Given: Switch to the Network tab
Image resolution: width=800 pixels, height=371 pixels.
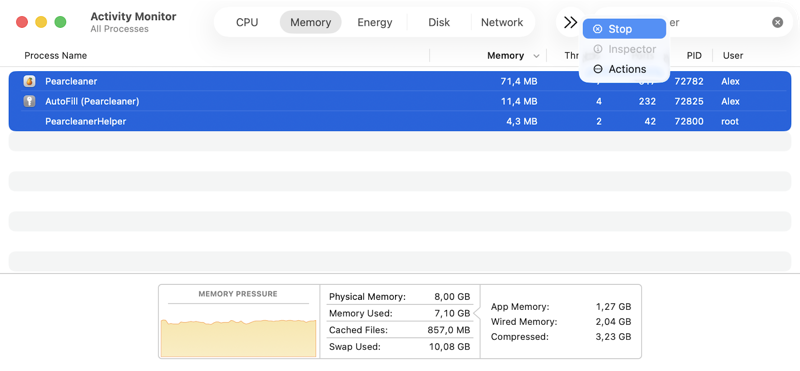Looking at the screenshot, I should coord(502,22).
